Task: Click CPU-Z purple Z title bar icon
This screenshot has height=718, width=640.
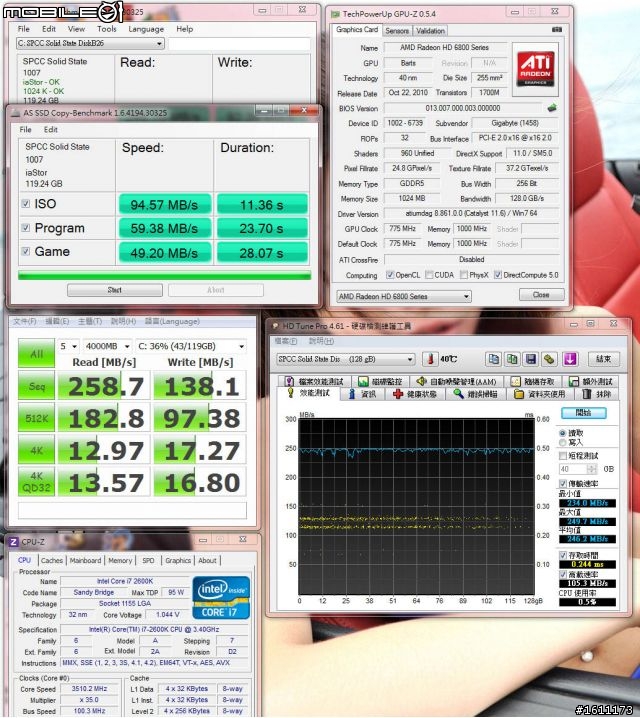Action: click(x=14, y=542)
